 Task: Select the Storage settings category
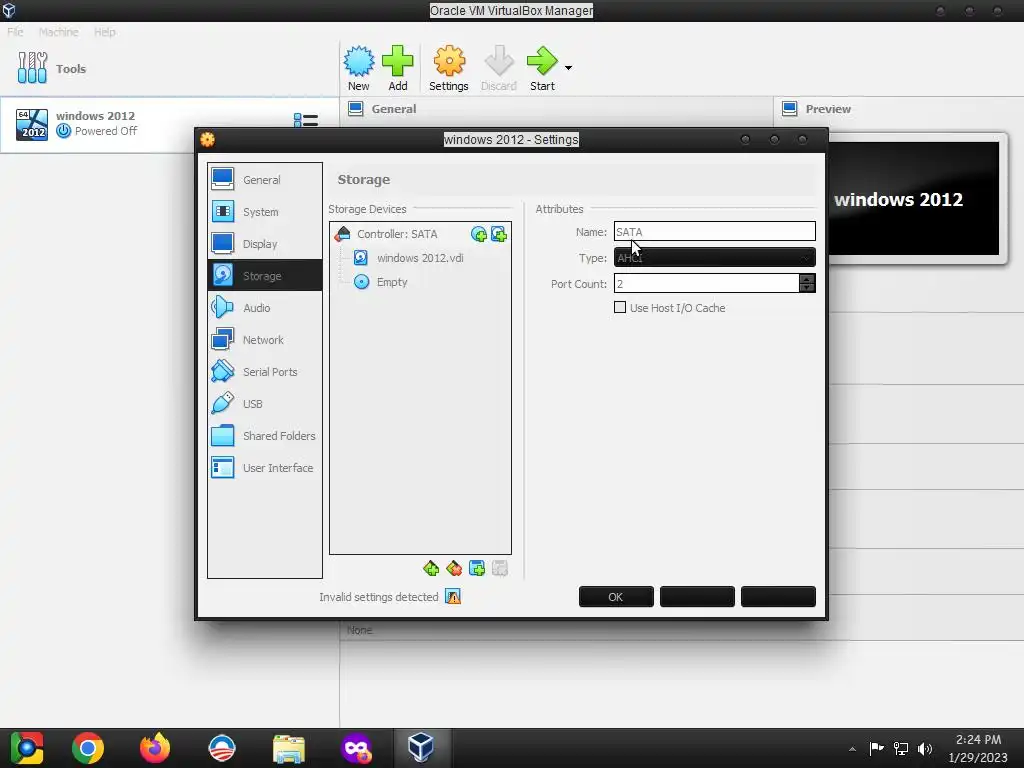pos(264,276)
